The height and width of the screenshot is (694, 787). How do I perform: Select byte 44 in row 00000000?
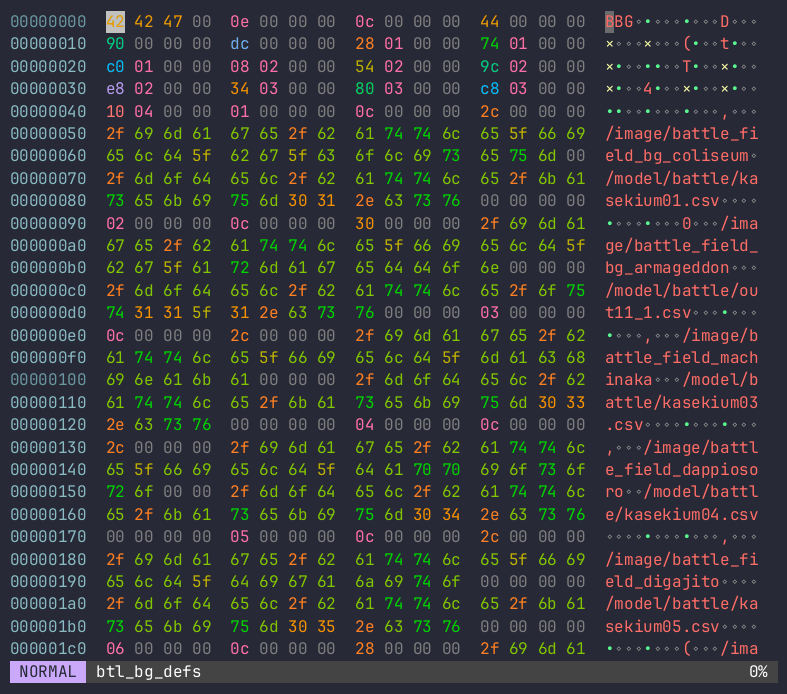point(489,22)
